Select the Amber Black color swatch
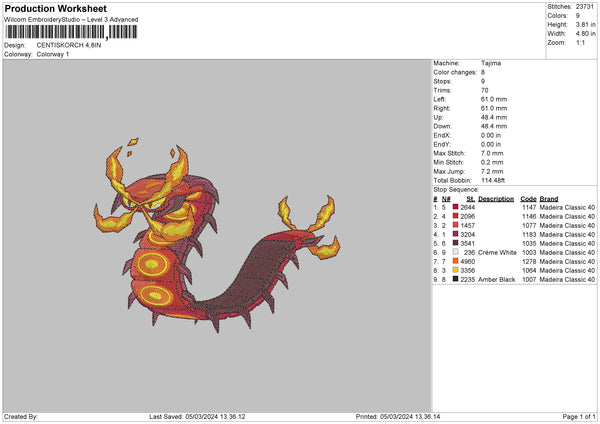600x424 pixels. tap(455, 279)
